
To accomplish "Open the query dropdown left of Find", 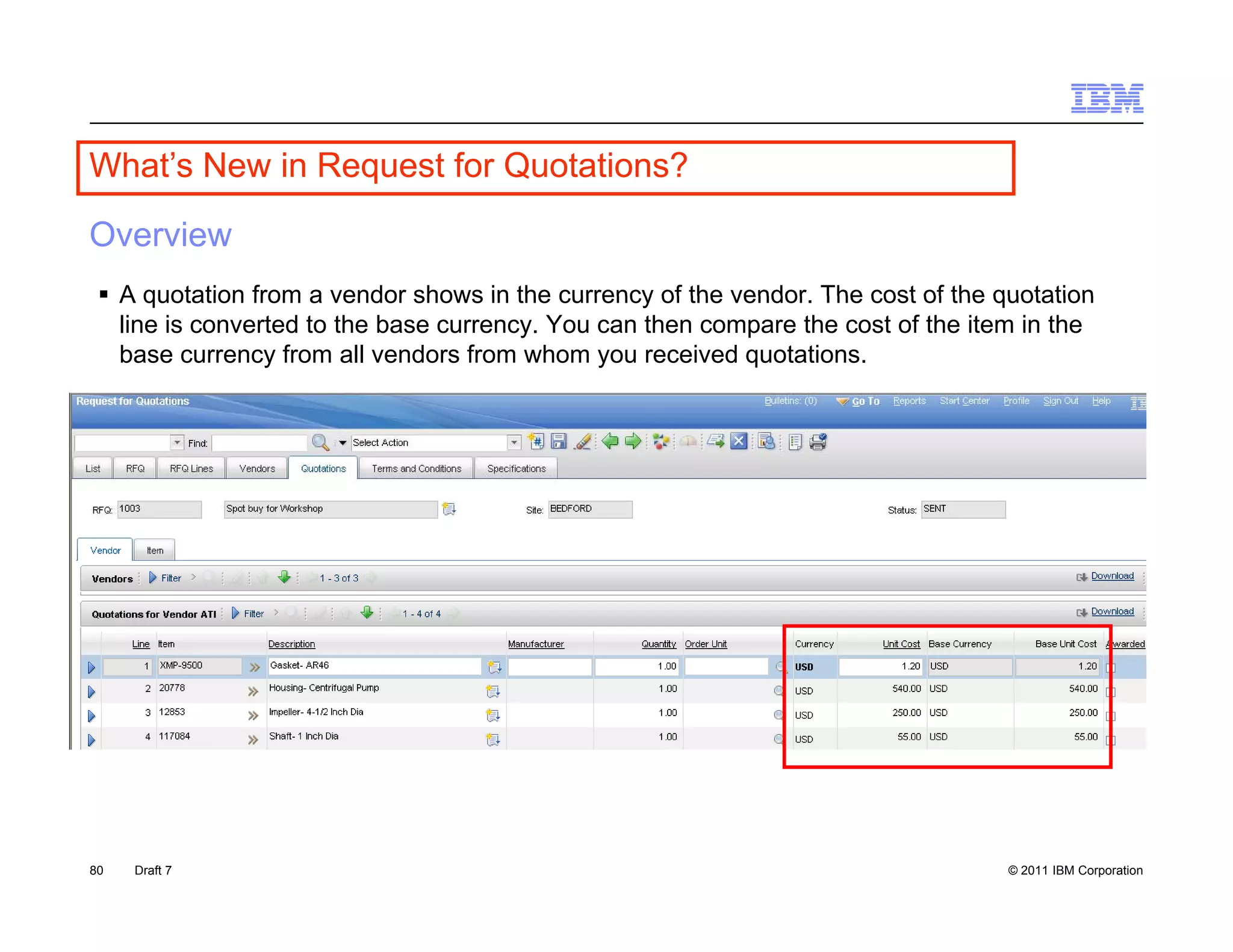I will [177, 443].
